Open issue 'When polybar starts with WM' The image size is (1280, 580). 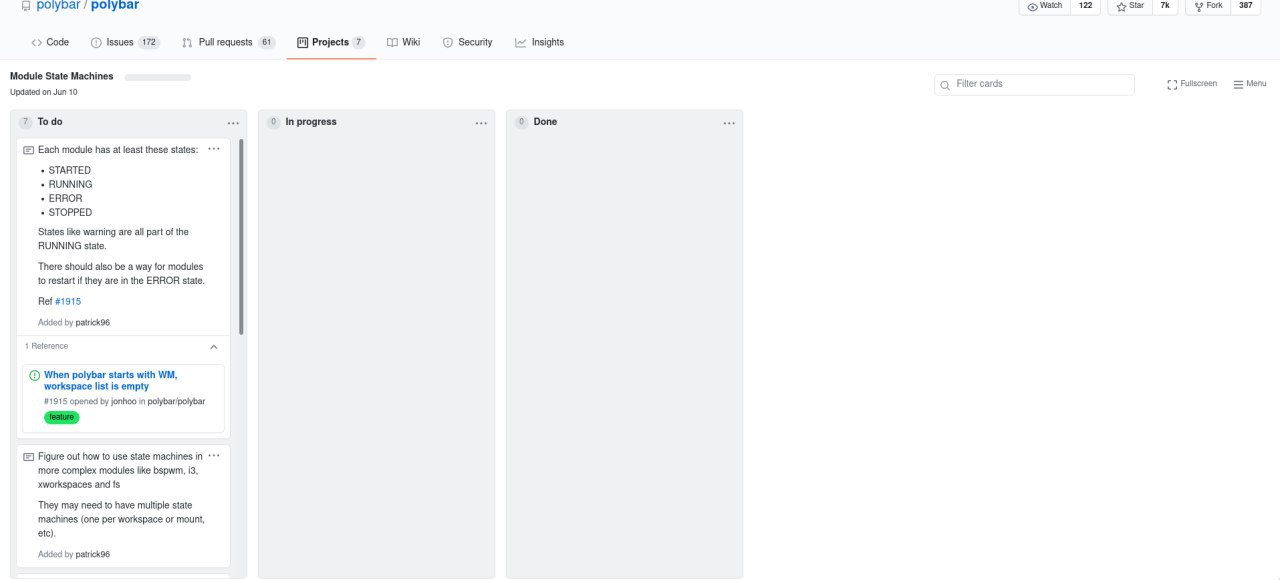tap(110, 380)
